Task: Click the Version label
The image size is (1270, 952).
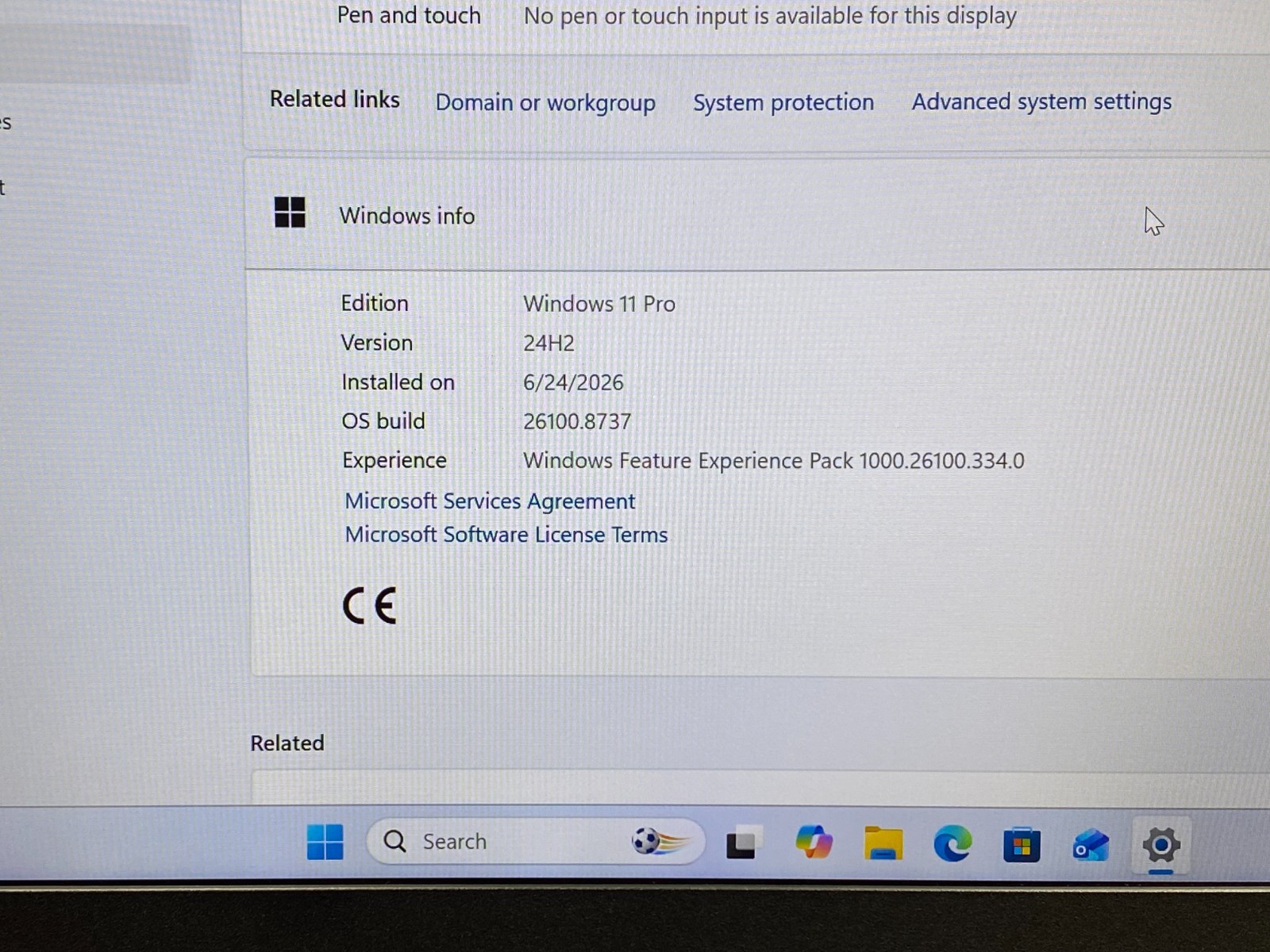Action: (x=377, y=343)
